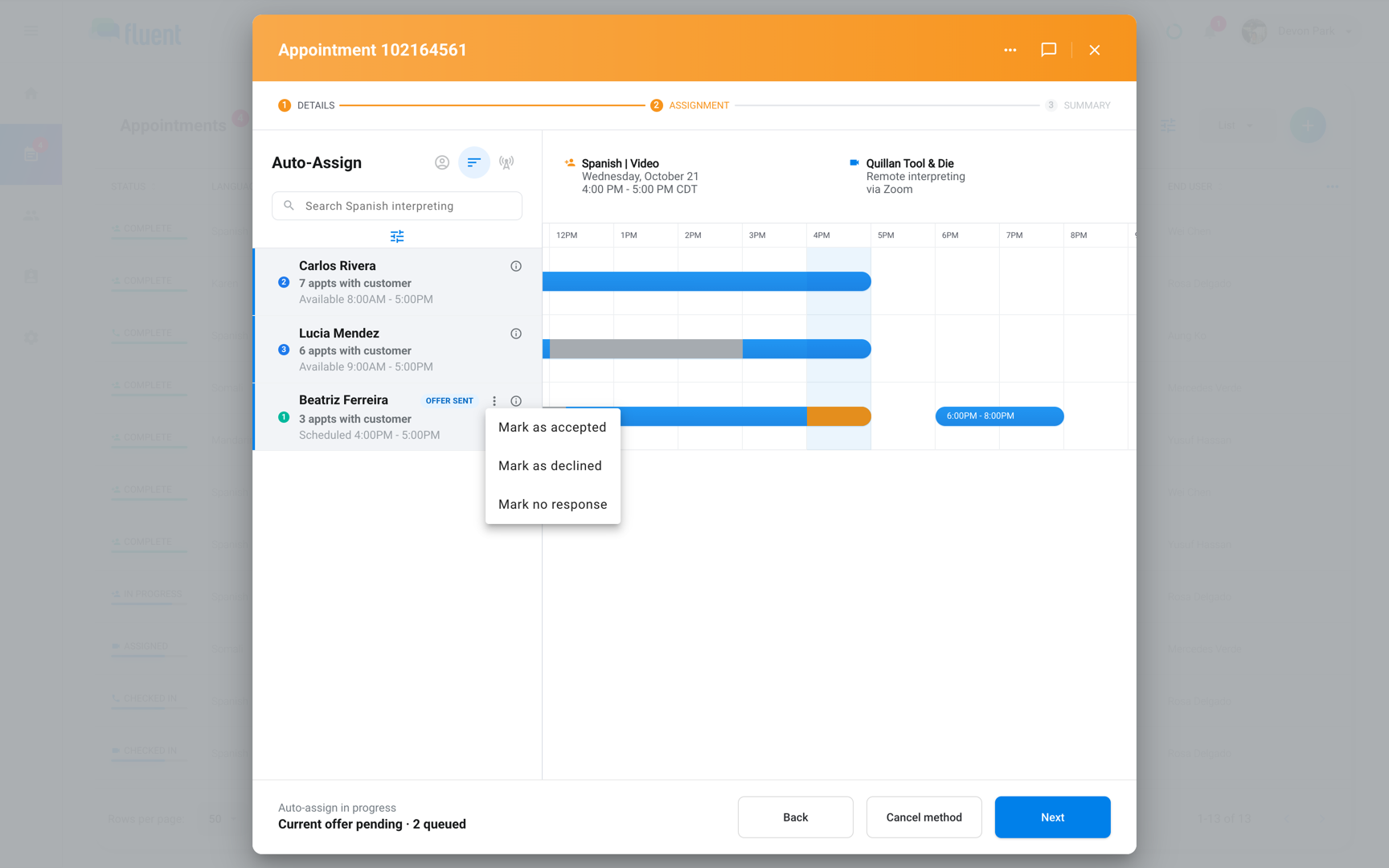
Task: Switch to manual assign person icon
Action: (x=442, y=162)
